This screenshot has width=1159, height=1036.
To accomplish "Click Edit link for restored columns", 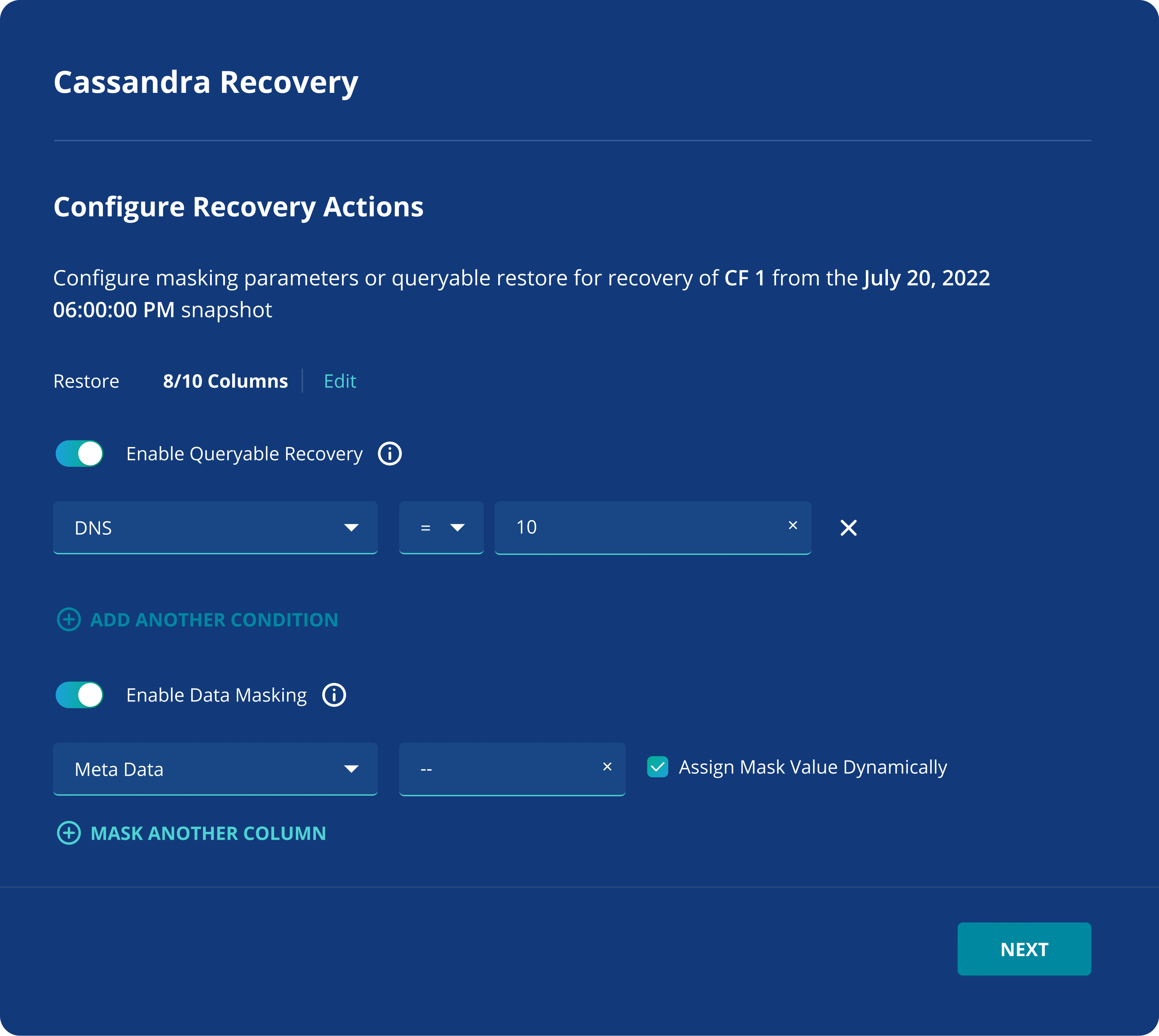I will click(x=340, y=381).
